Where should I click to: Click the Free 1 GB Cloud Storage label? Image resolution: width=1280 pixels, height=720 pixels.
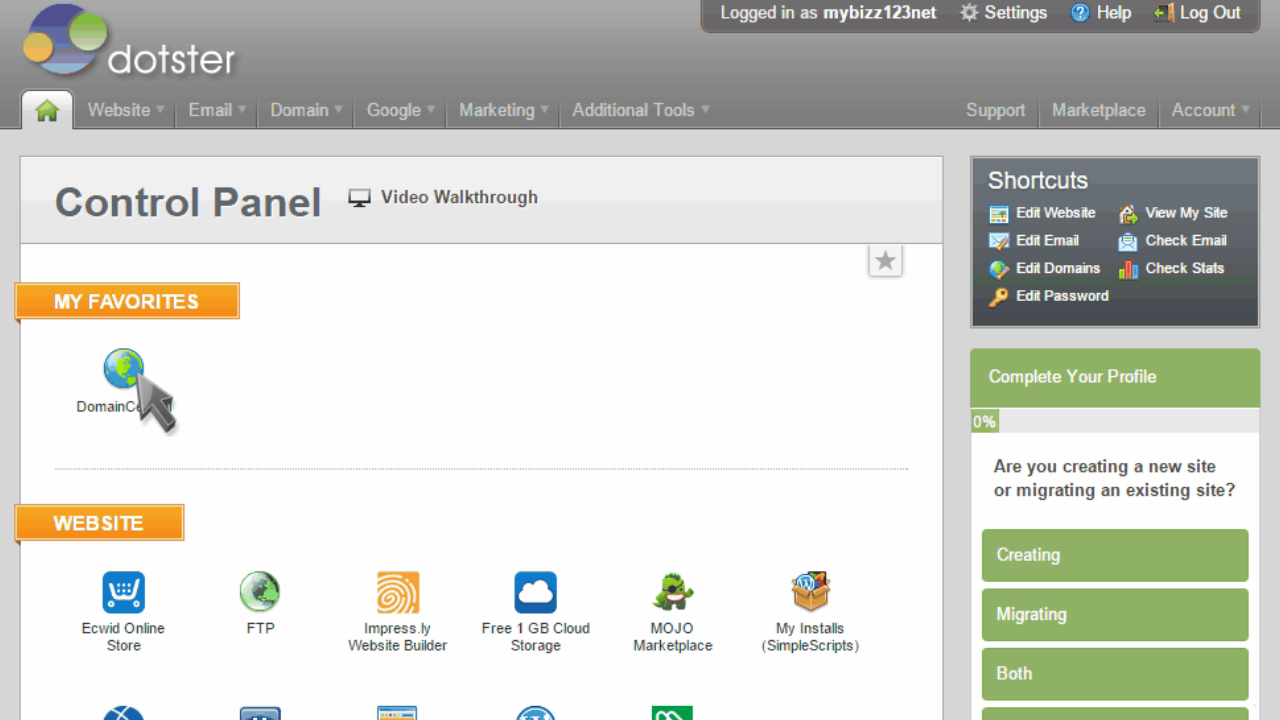[x=535, y=637]
